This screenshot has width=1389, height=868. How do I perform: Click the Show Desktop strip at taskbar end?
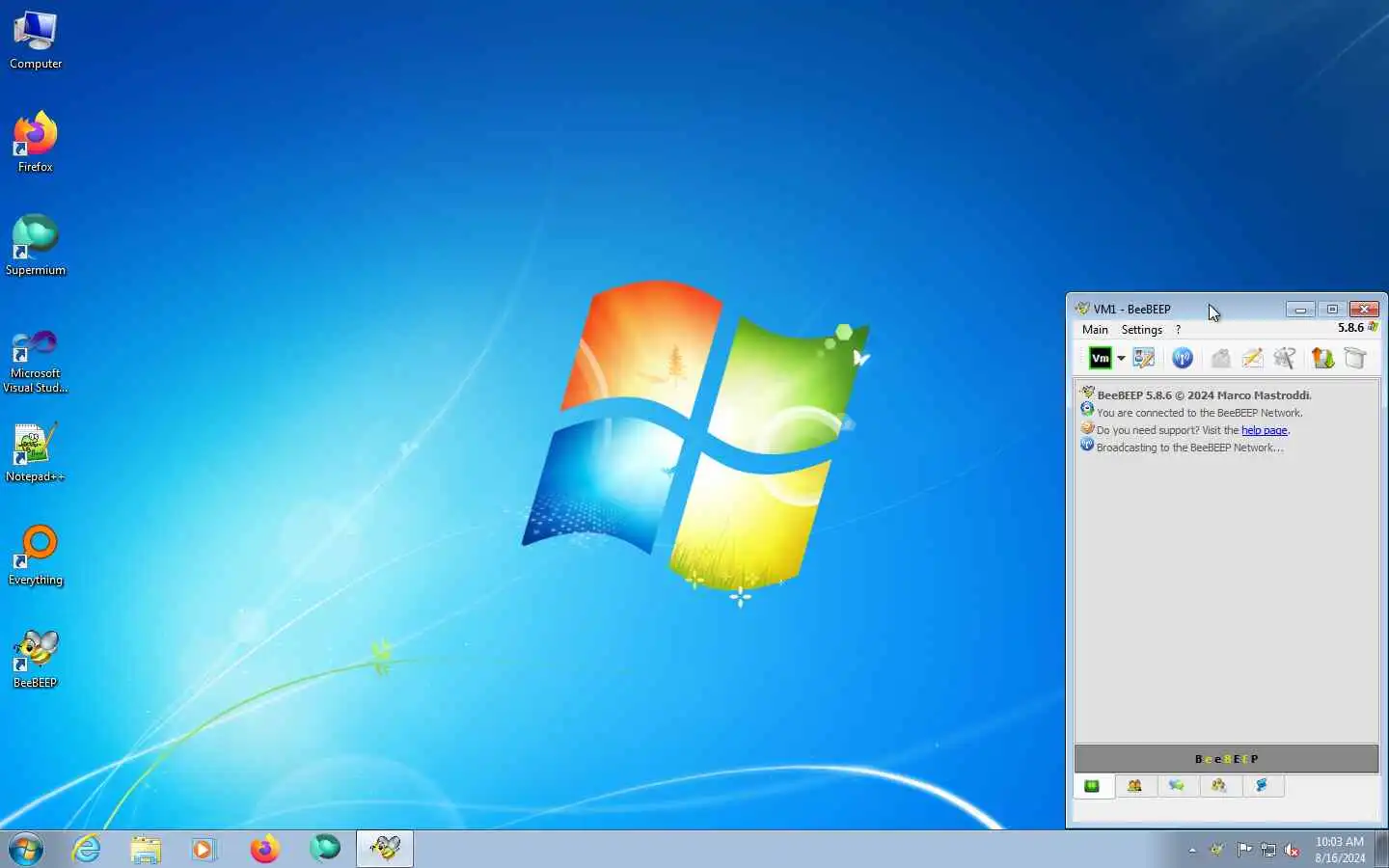(1382, 849)
